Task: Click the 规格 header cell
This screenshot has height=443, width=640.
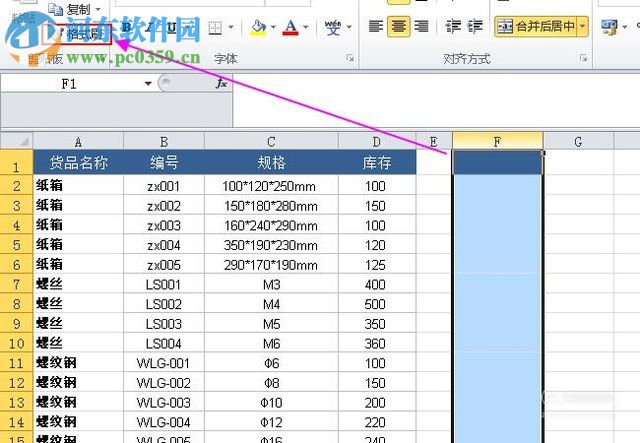Action: (x=271, y=163)
